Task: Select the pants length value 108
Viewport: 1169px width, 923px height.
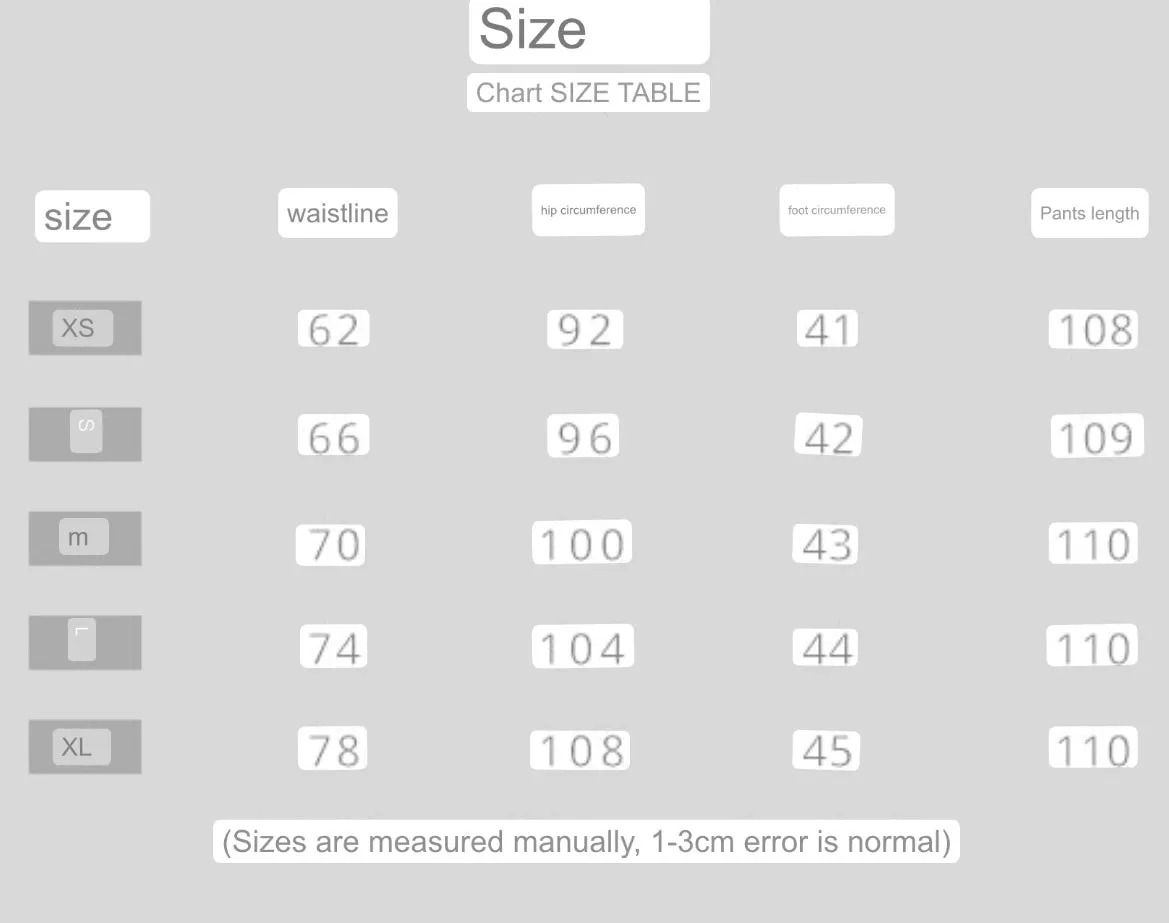Action: (x=1093, y=329)
